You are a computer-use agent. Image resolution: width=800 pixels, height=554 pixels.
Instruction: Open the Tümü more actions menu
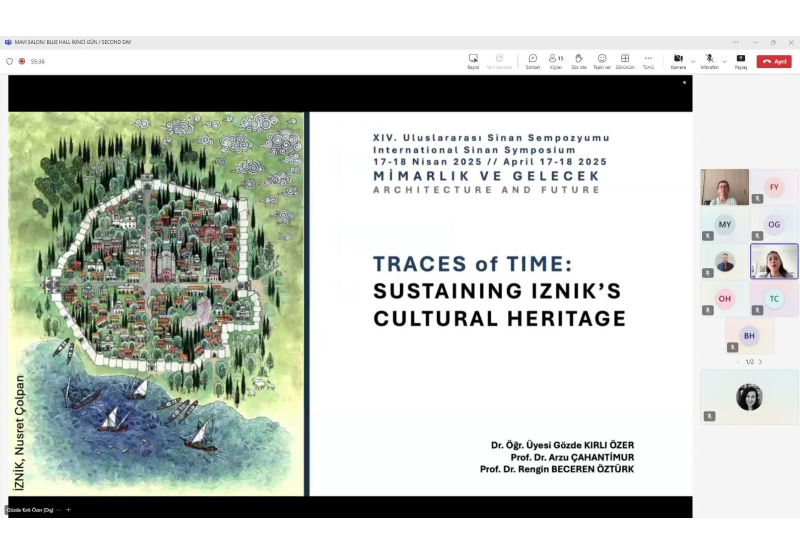point(648,61)
